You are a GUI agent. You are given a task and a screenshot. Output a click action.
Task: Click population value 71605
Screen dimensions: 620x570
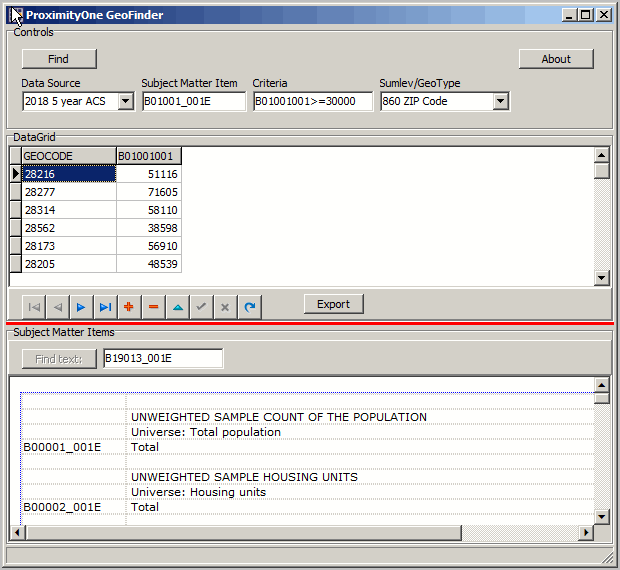149,192
